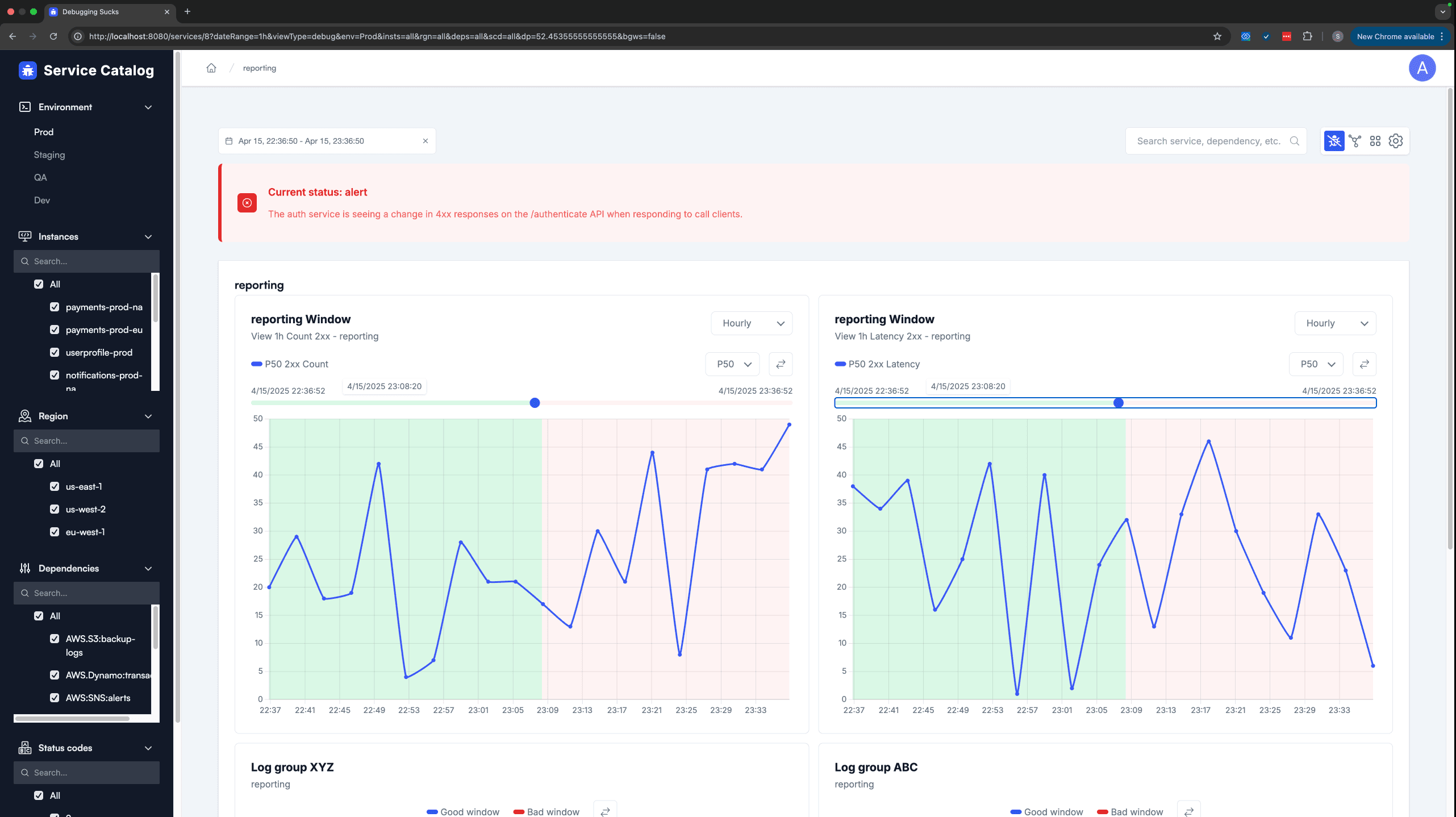Screen dimensions: 1456x817
Task: Open the grid view icon
Action: click(x=1375, y=141)
